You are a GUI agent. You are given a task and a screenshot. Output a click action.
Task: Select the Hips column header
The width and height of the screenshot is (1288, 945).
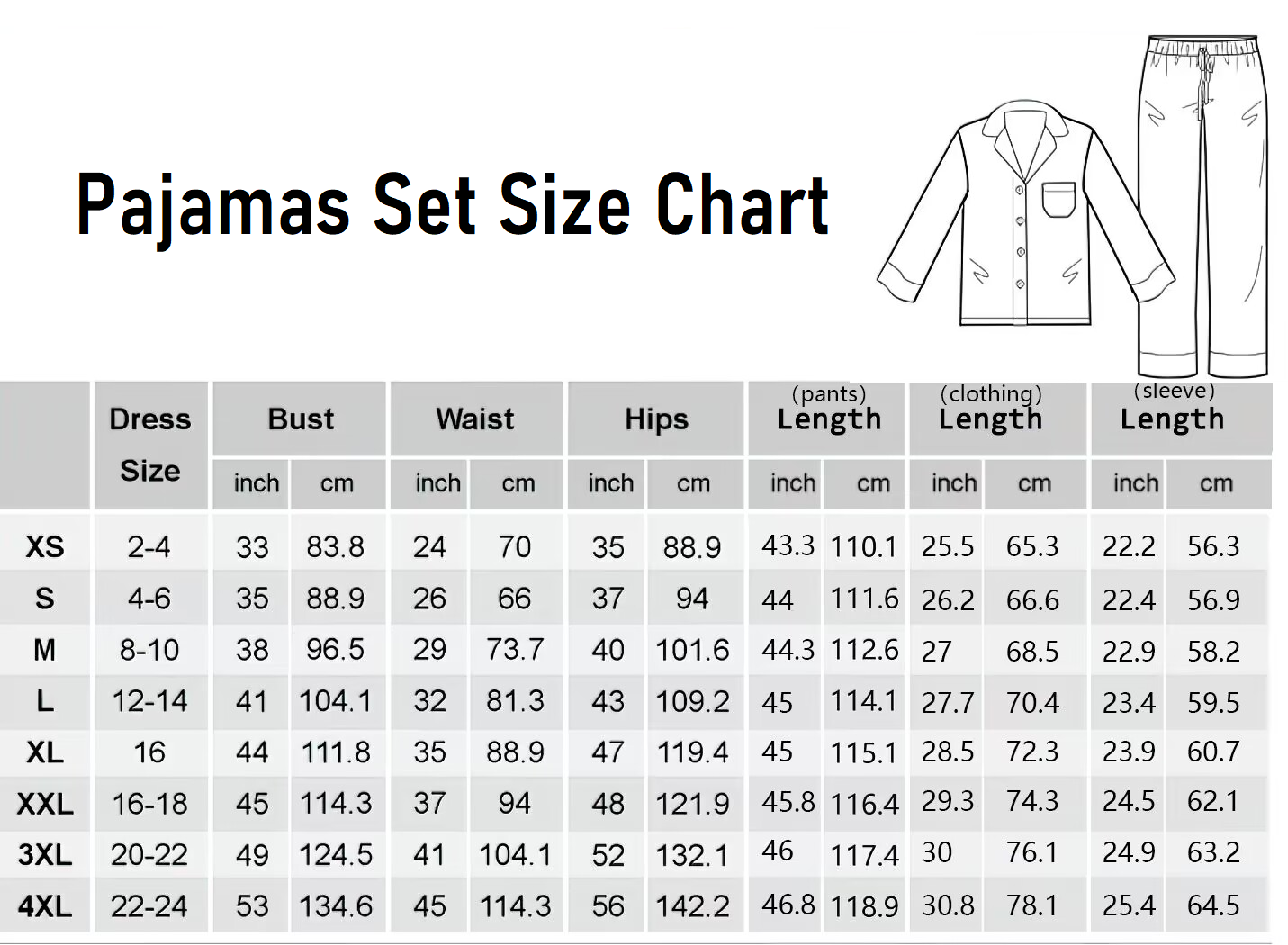[656, 419]
